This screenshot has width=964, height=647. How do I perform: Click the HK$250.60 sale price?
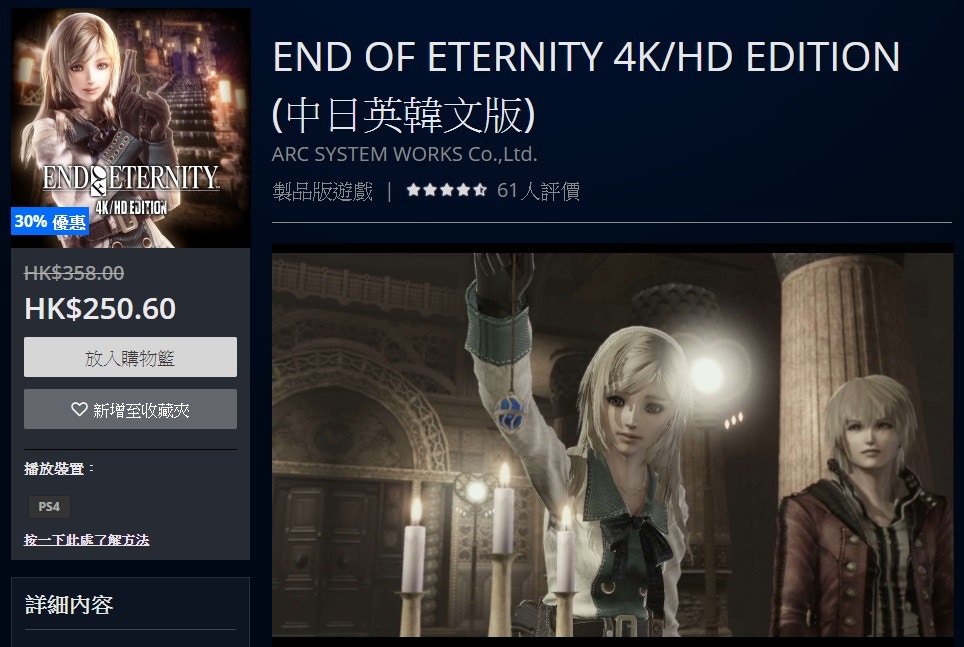coord(100,308)
